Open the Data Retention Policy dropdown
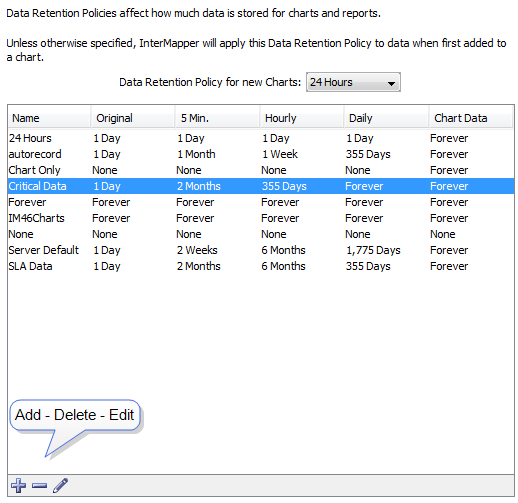This screenshot has height=503, width=518. pyautogui.click(x=353, y=82)
